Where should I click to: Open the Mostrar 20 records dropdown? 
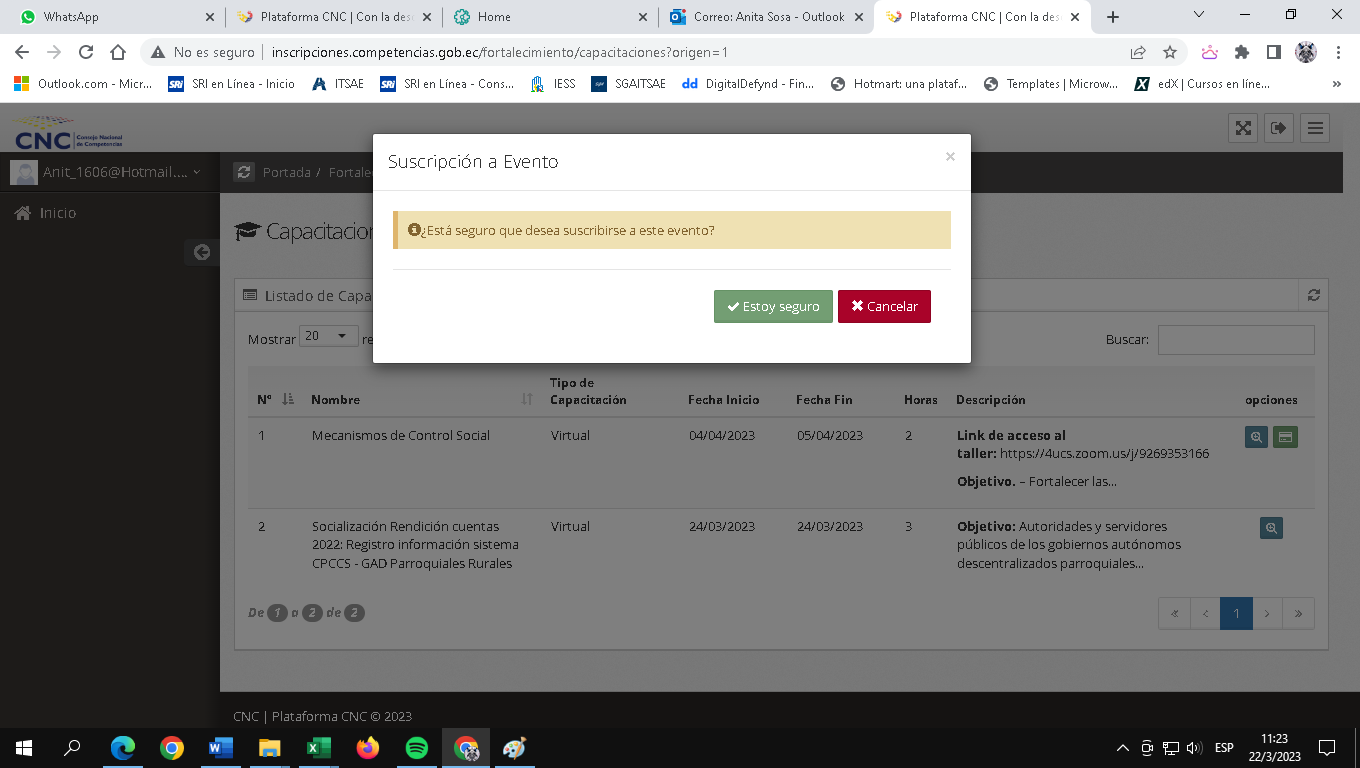(328, 336)
